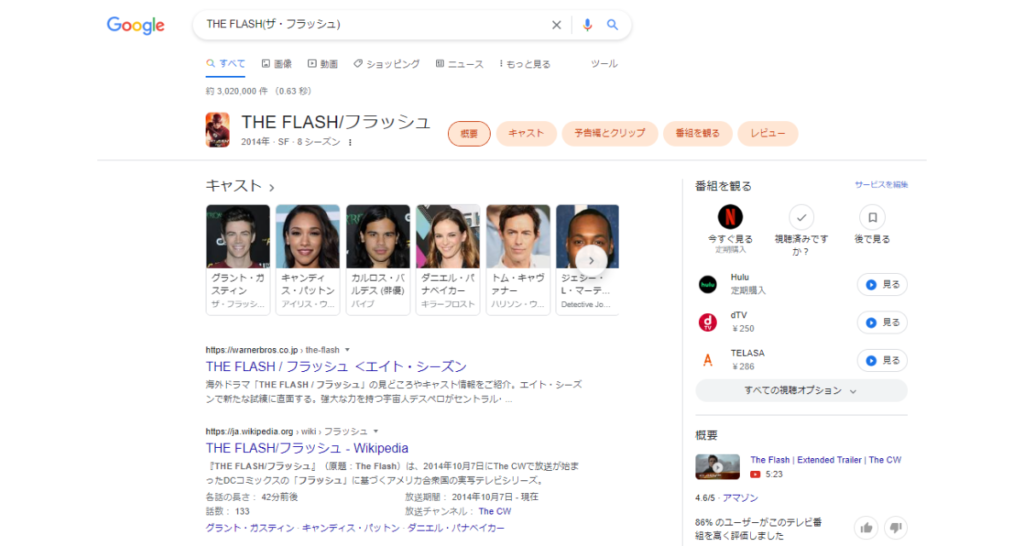Expand すべての視聴オプション
This screenshot has width=1024, height=546.
801,391
